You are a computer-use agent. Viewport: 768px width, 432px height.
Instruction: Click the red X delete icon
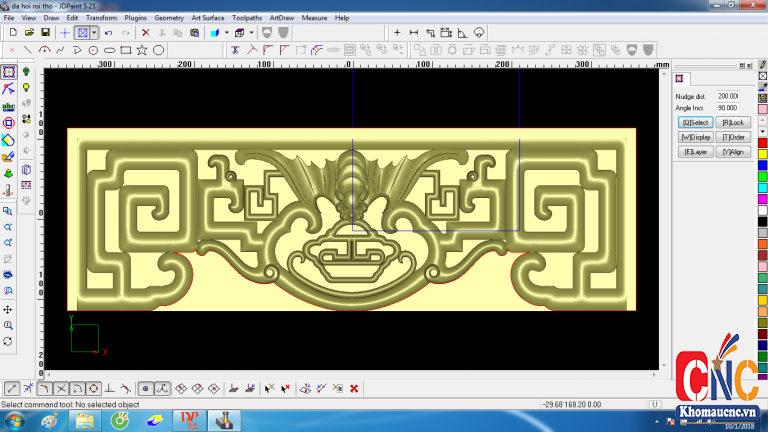[x=146, y=33]
